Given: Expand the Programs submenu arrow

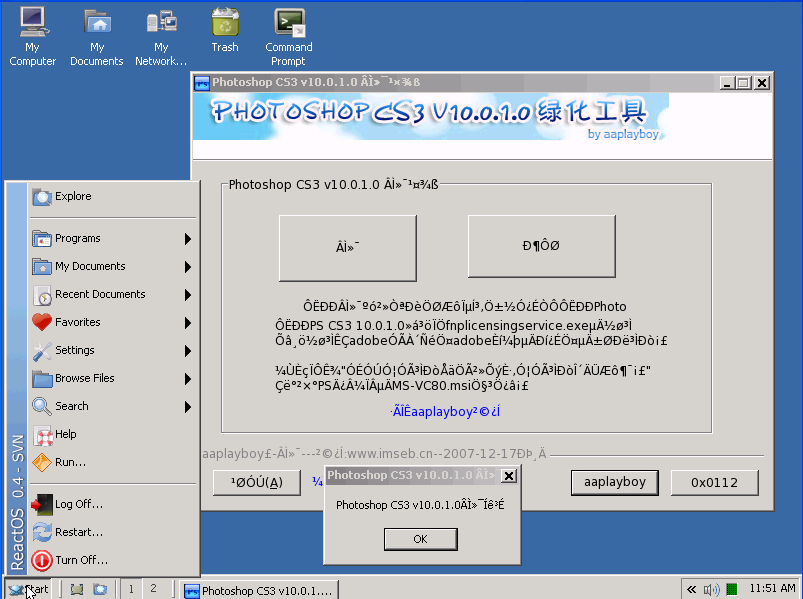Looking at the screenshot, I should (x=188, y=239).
